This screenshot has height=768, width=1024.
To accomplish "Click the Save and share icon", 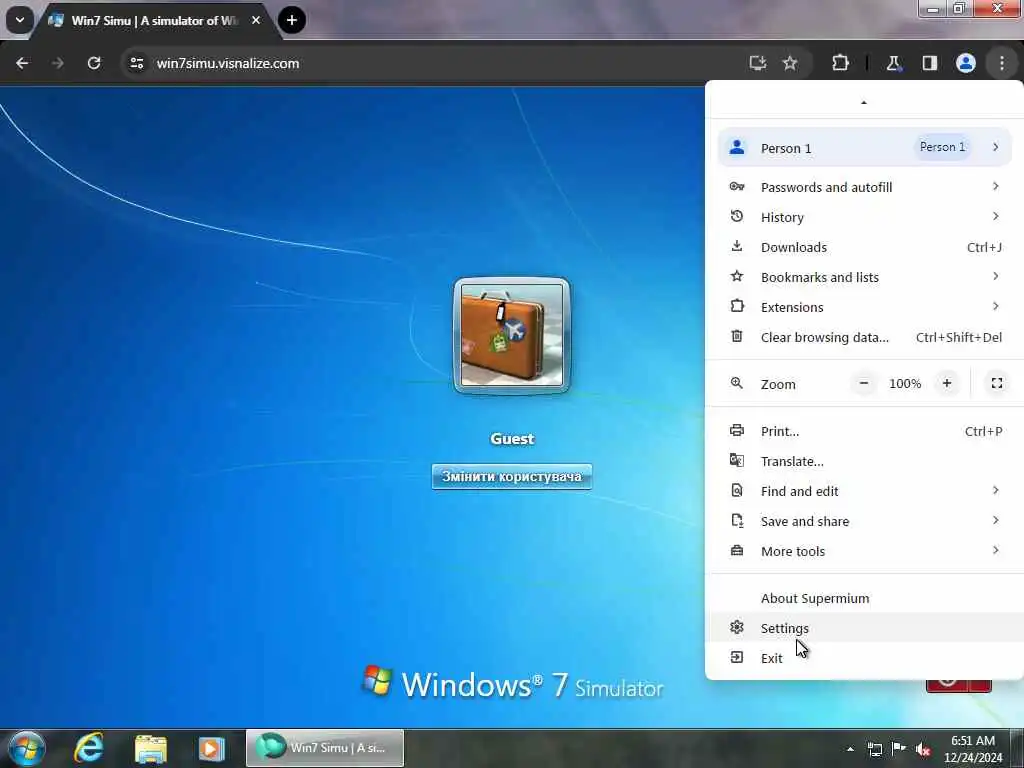I will click(x=737, y=520).
